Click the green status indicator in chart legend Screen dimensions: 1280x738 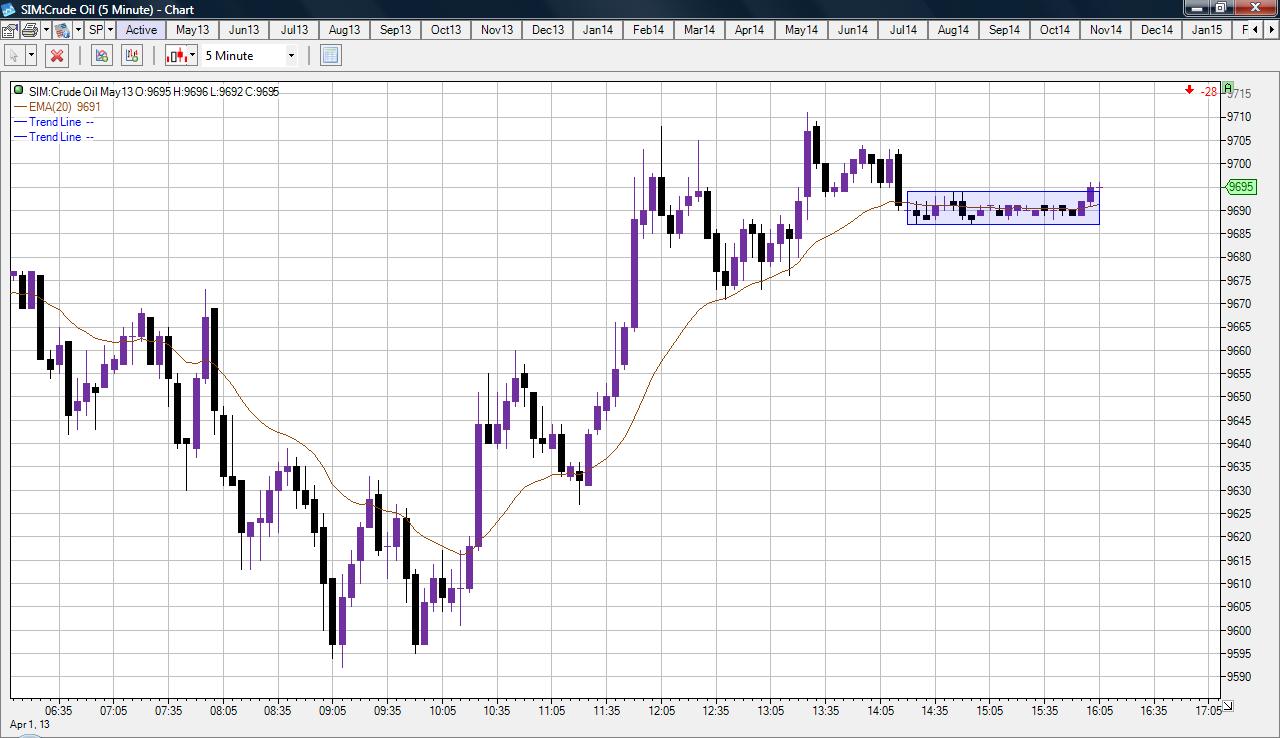pos(19,91)
